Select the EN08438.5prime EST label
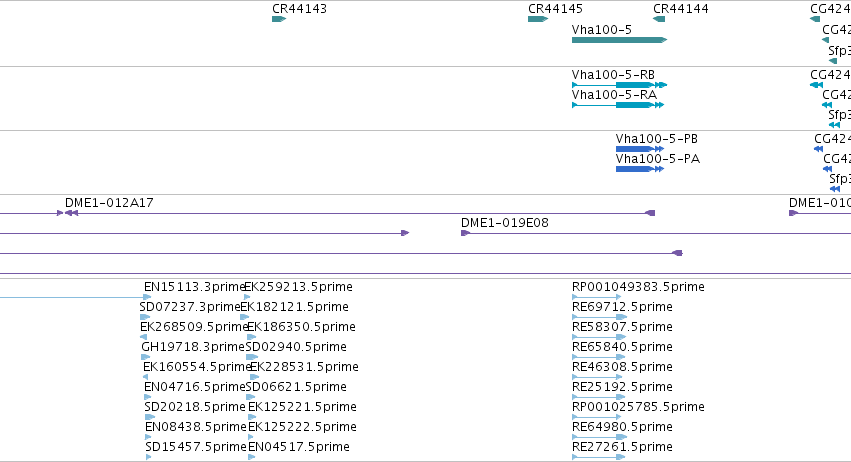 (x=196, y=427)
